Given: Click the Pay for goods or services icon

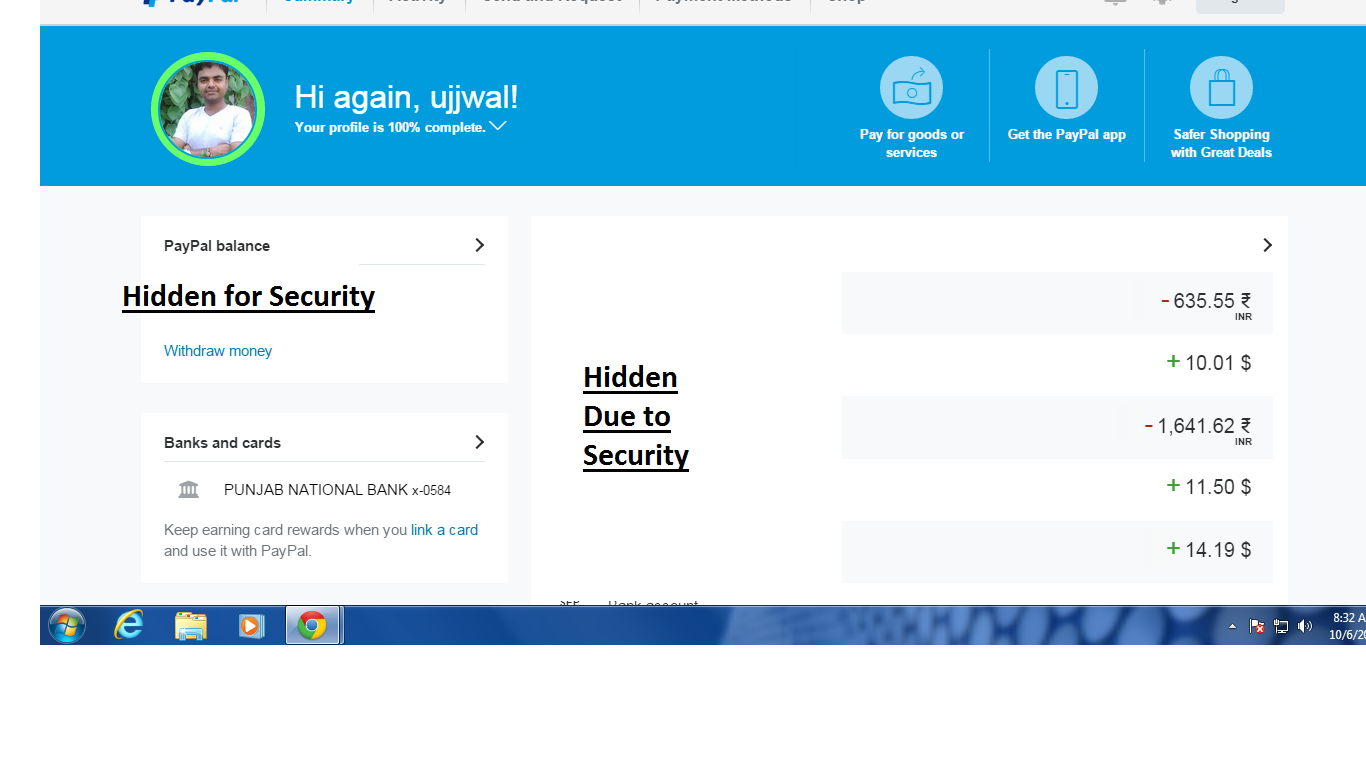Looking at the screenshot, I should click(x=911, y=88).
